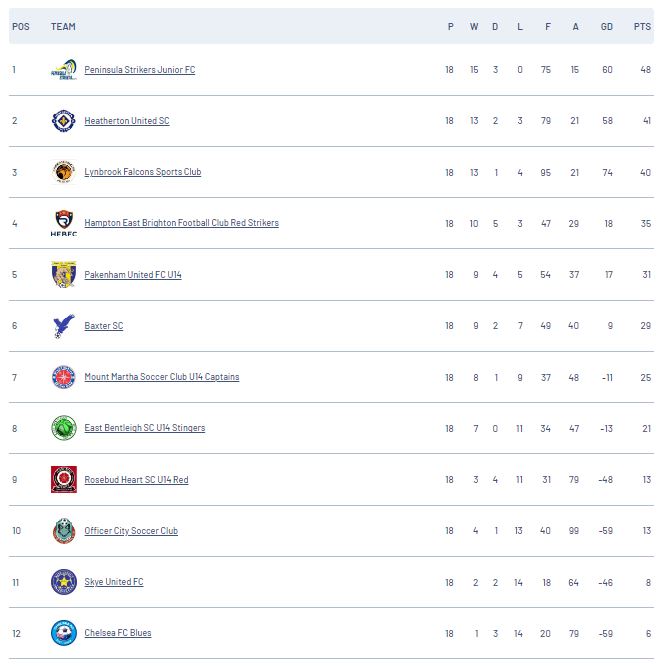This screenshot has width=668, height=669.
Task: Click the HEBFC shield logo
Action: pos(64,223)
